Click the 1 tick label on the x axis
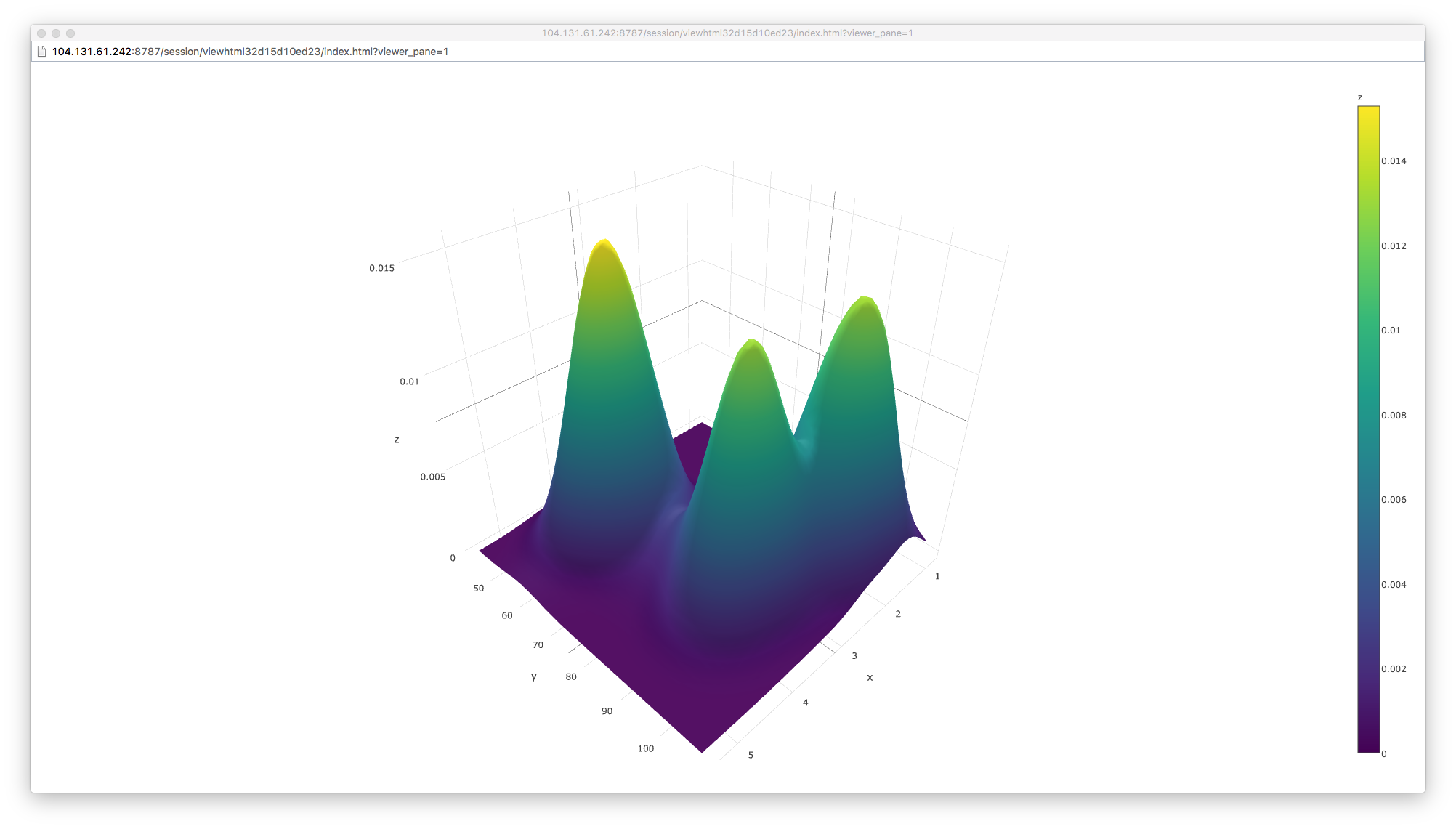This screenshot has width=1456, height=829. (x=937, y=575)
